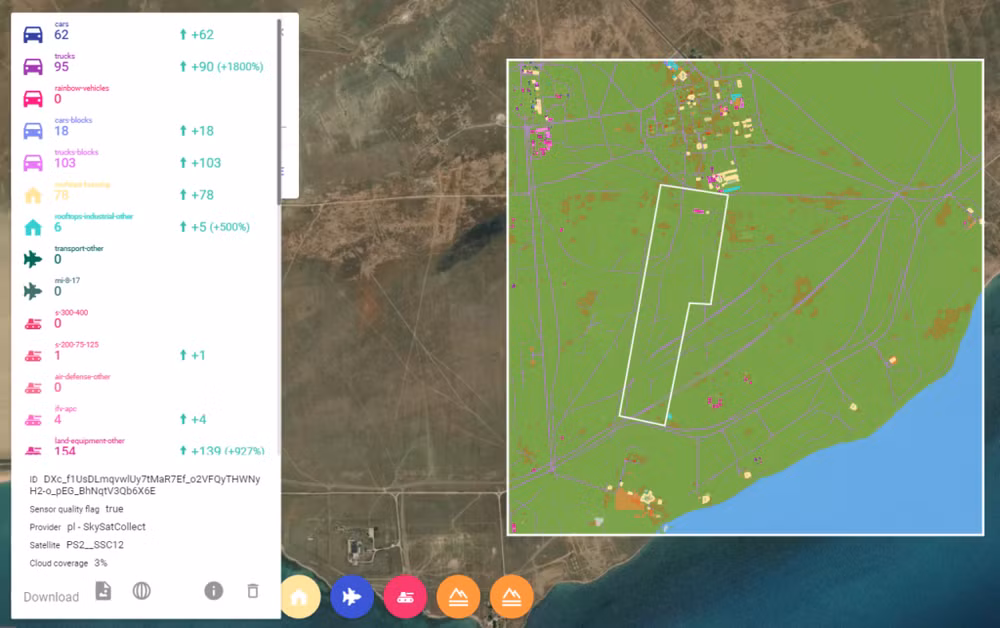
Task: Click the white outlined runway polygon
Action: tap(674, 305)
